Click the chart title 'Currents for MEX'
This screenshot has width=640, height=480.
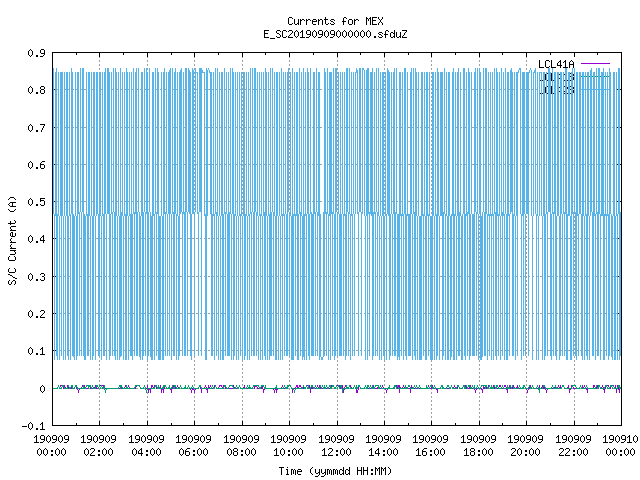click(335, 21)
